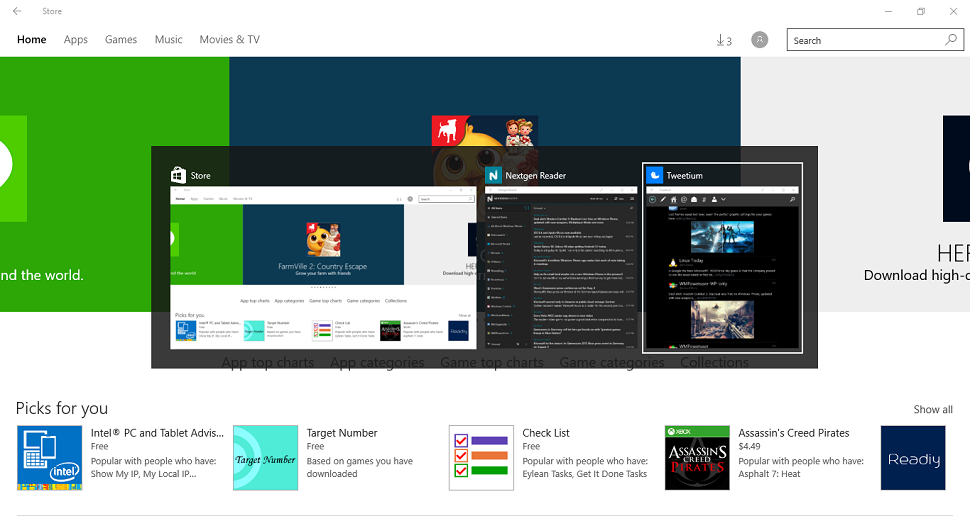Image resolution: width=970 pixels, height=516 pixels.
Task: Click the Readiy app icon
Action: pos(913,458)
